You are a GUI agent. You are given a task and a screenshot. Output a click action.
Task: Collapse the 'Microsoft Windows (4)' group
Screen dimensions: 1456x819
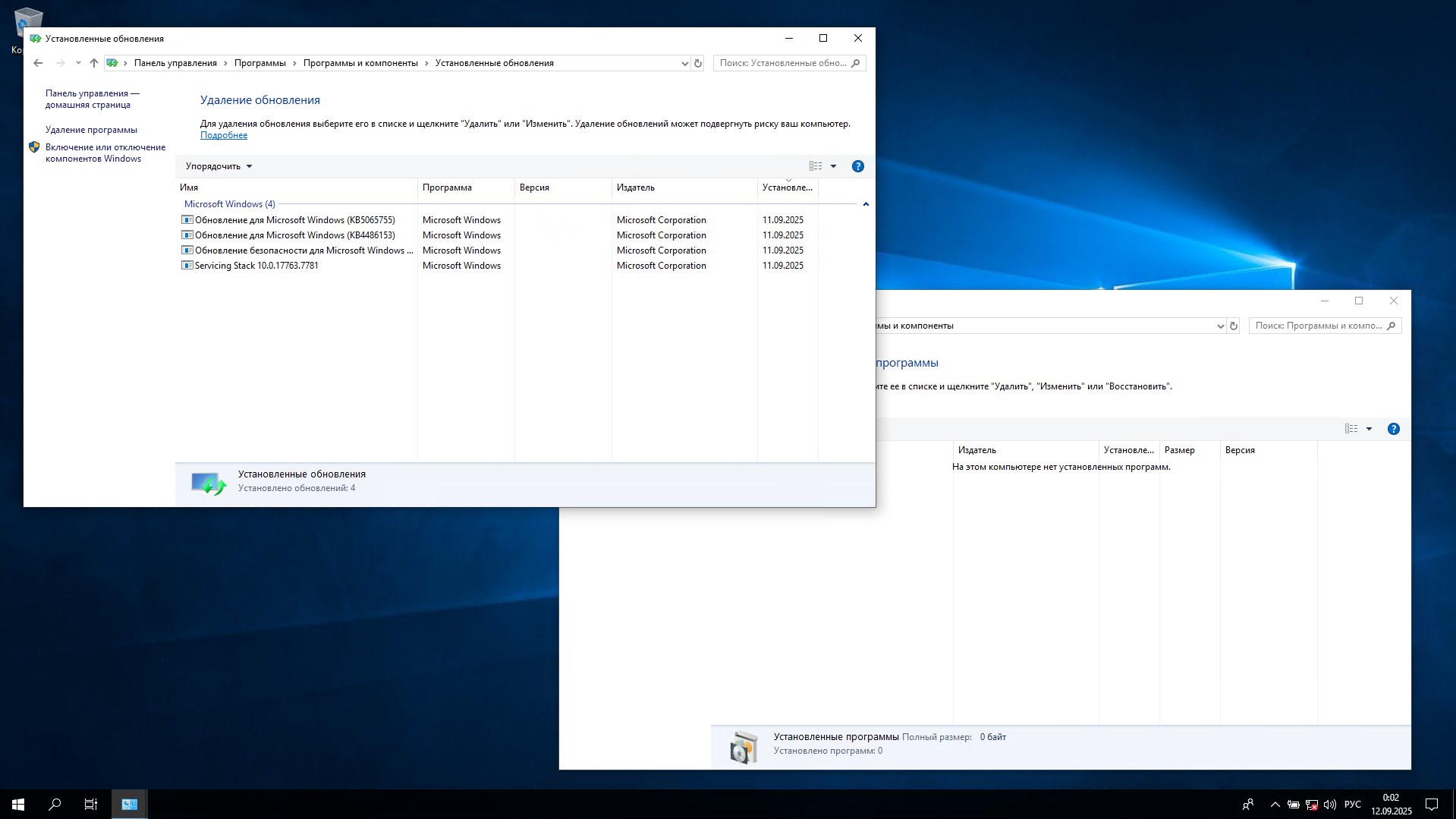(866, 204)
